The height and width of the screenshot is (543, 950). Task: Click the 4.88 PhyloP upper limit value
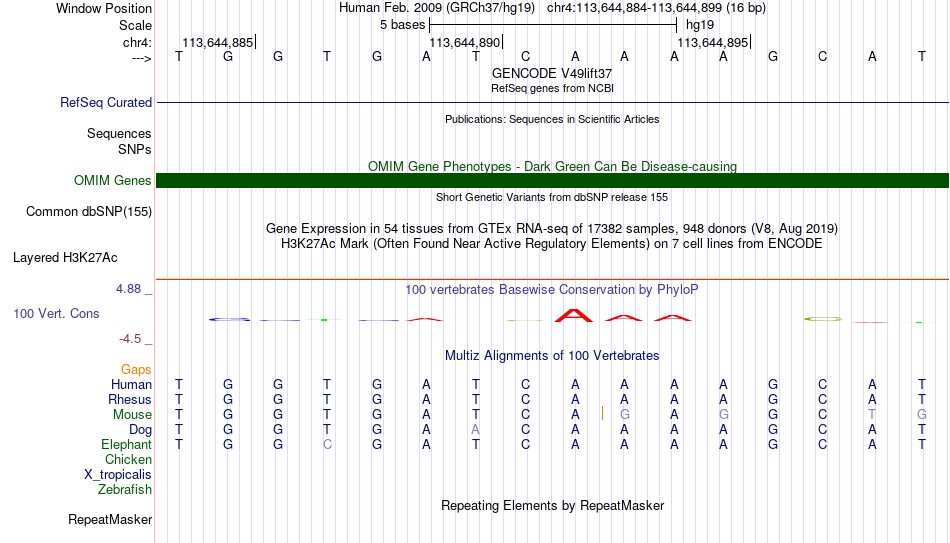pos(128,289)
